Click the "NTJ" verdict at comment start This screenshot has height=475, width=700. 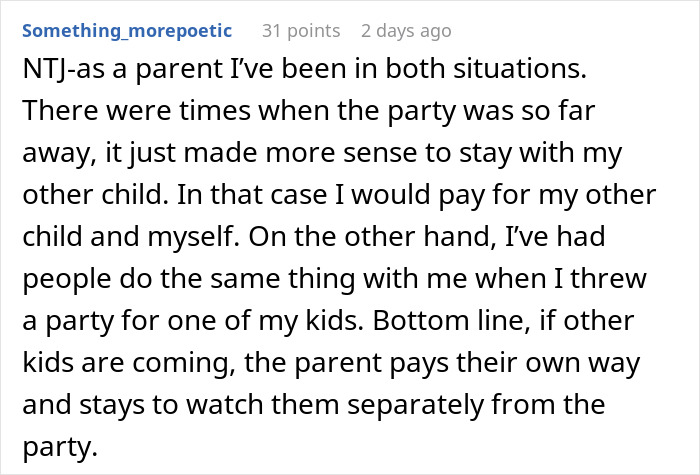(43, 75)
